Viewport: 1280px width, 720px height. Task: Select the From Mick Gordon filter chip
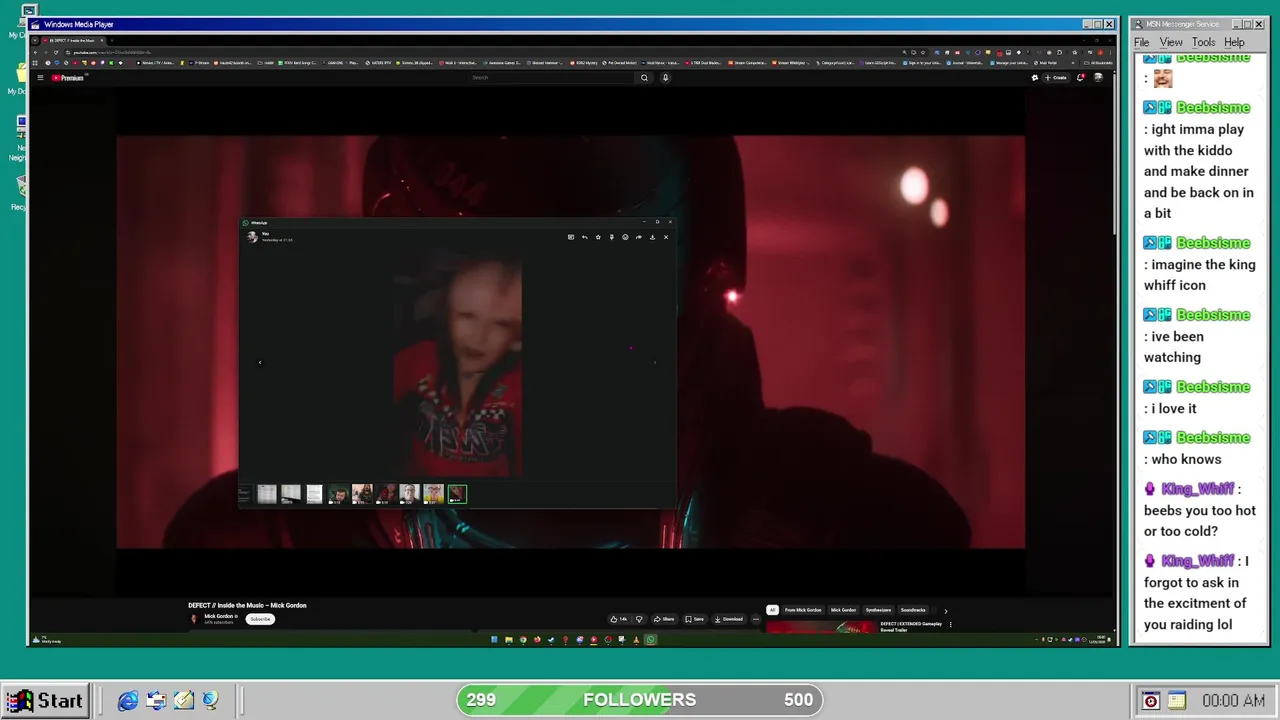click(803, 610)
